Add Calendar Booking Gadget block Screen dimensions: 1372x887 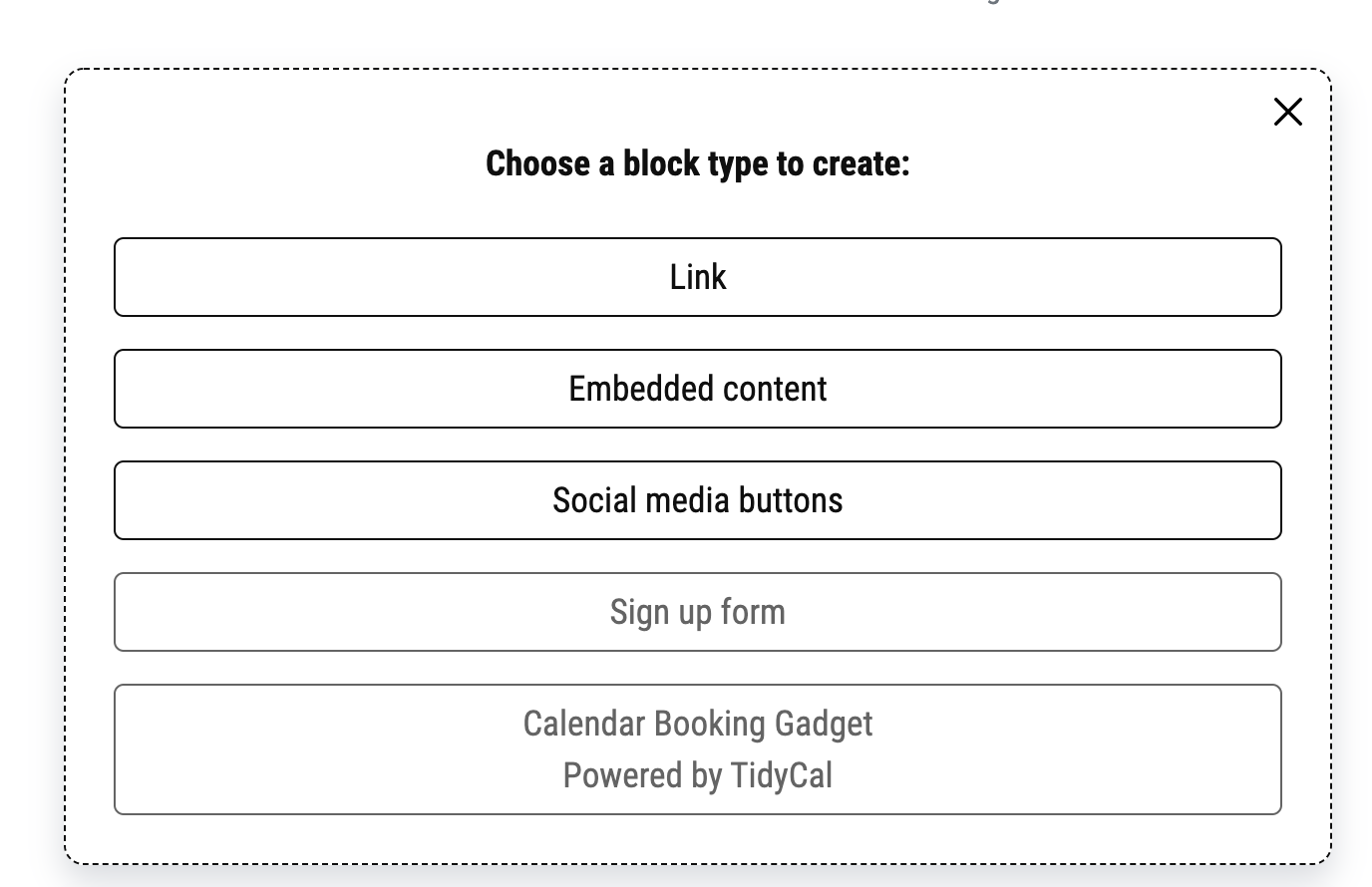pyautogui.click(x=698, y=749)
